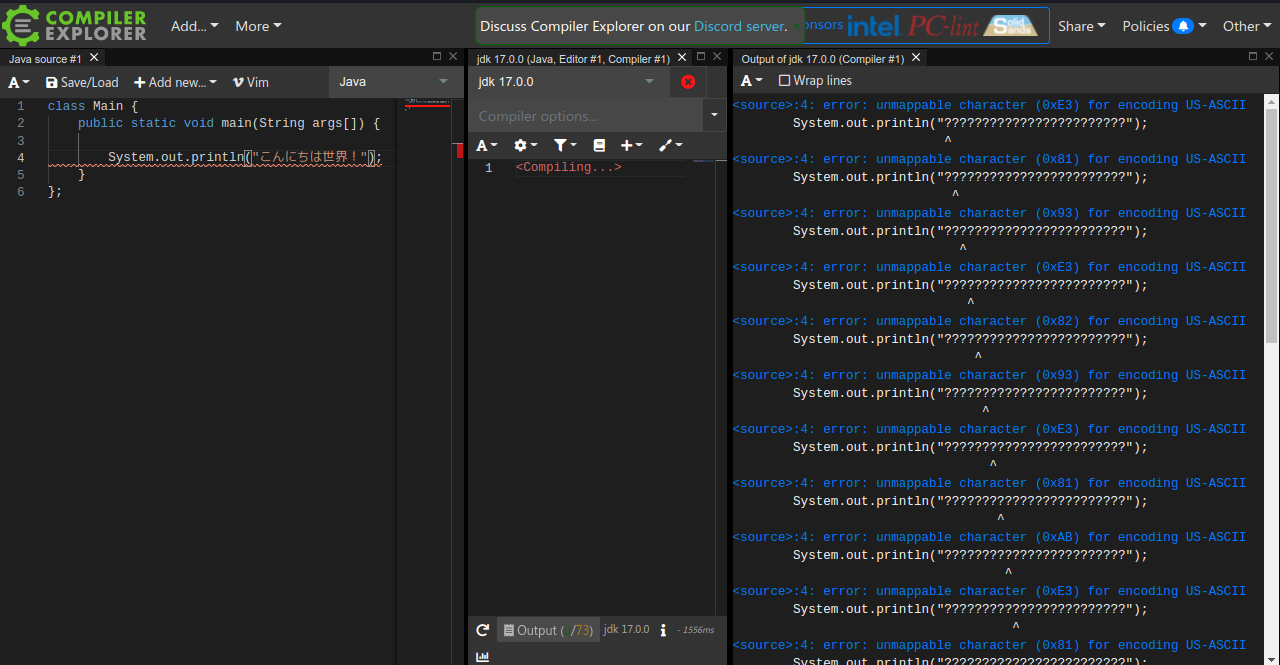Click the Compiler options input field
This screenshot has height=665, width=1280.
coord(580,115)
